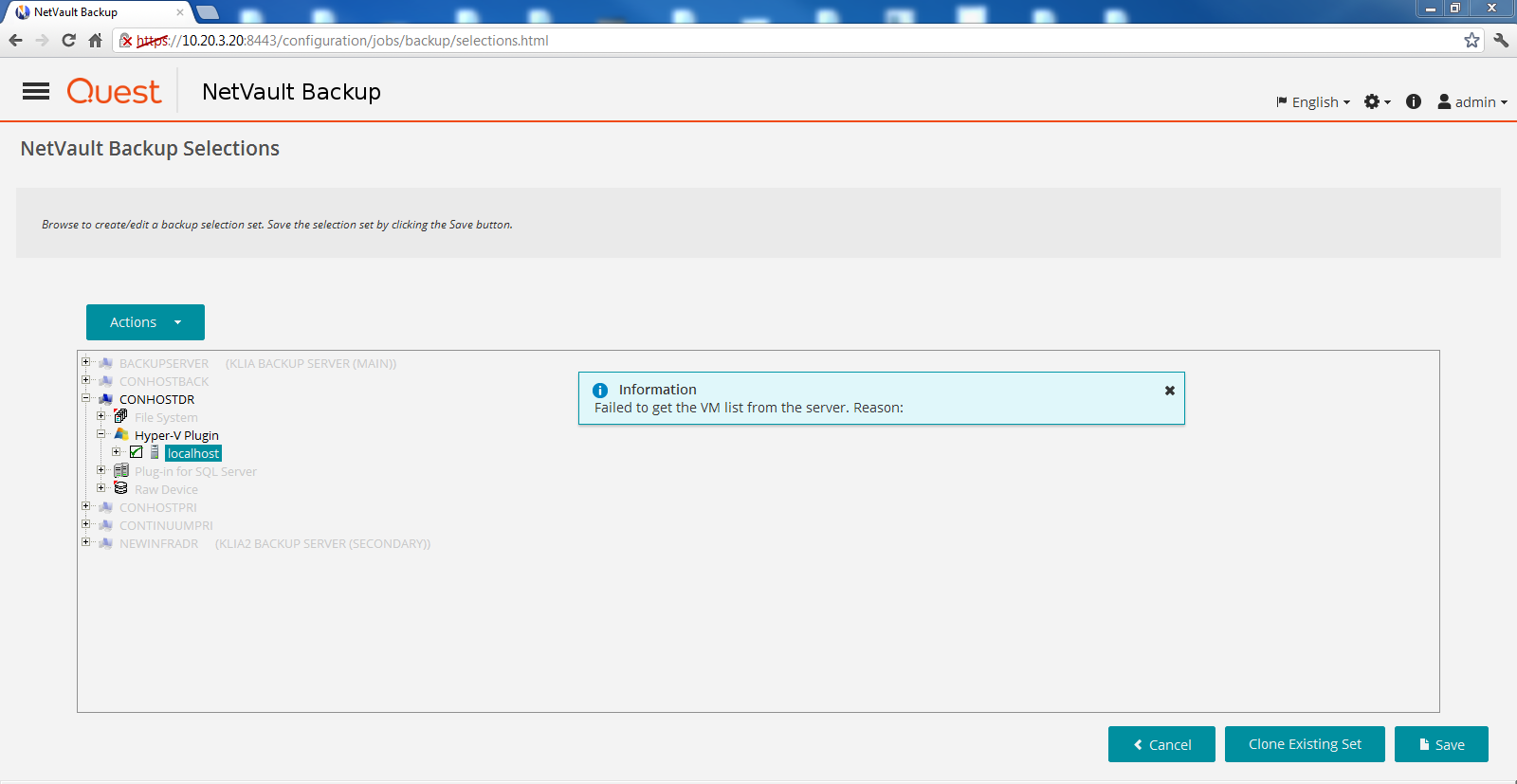This screenshot has width=1517, height=784.
Task: Expand the CONHOSTPRI node
Action: [x=85, y=506]
